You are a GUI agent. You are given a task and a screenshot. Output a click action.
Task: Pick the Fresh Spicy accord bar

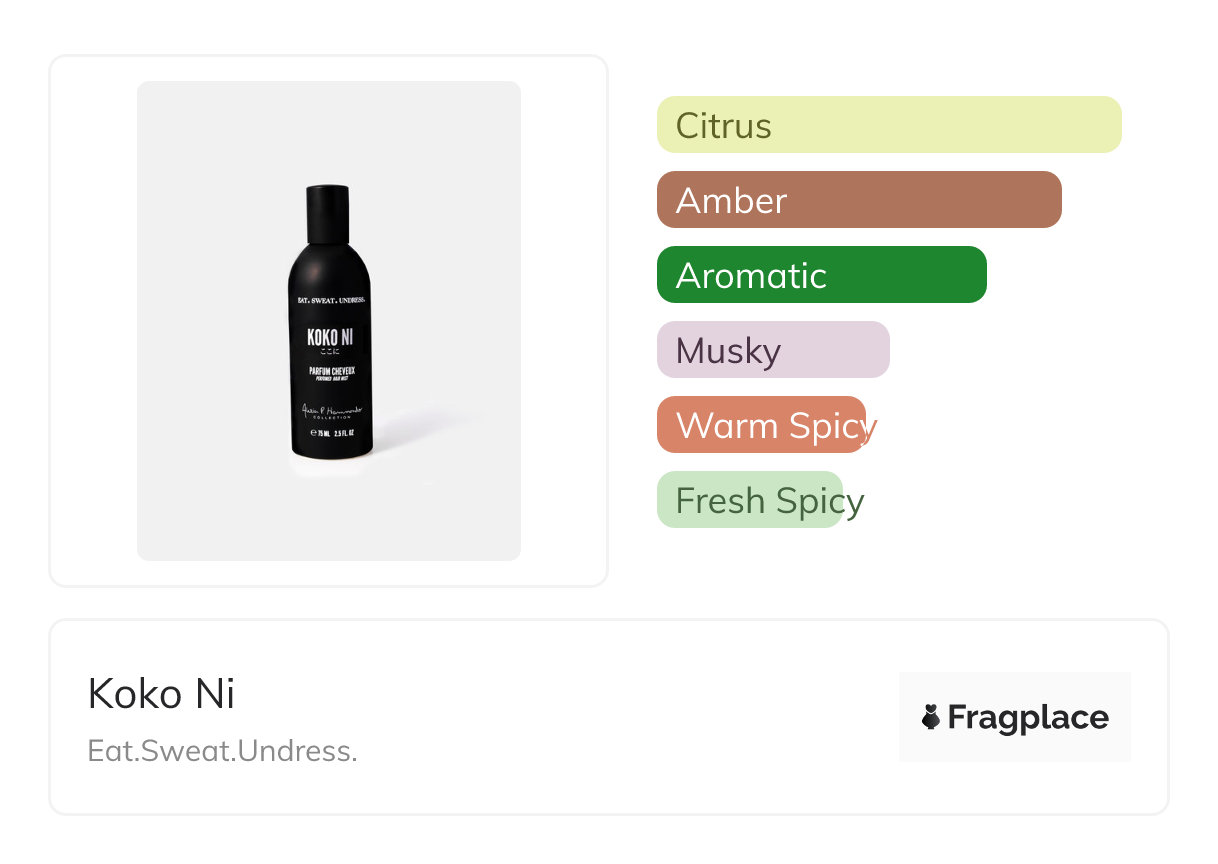click(x=750, y=500)
